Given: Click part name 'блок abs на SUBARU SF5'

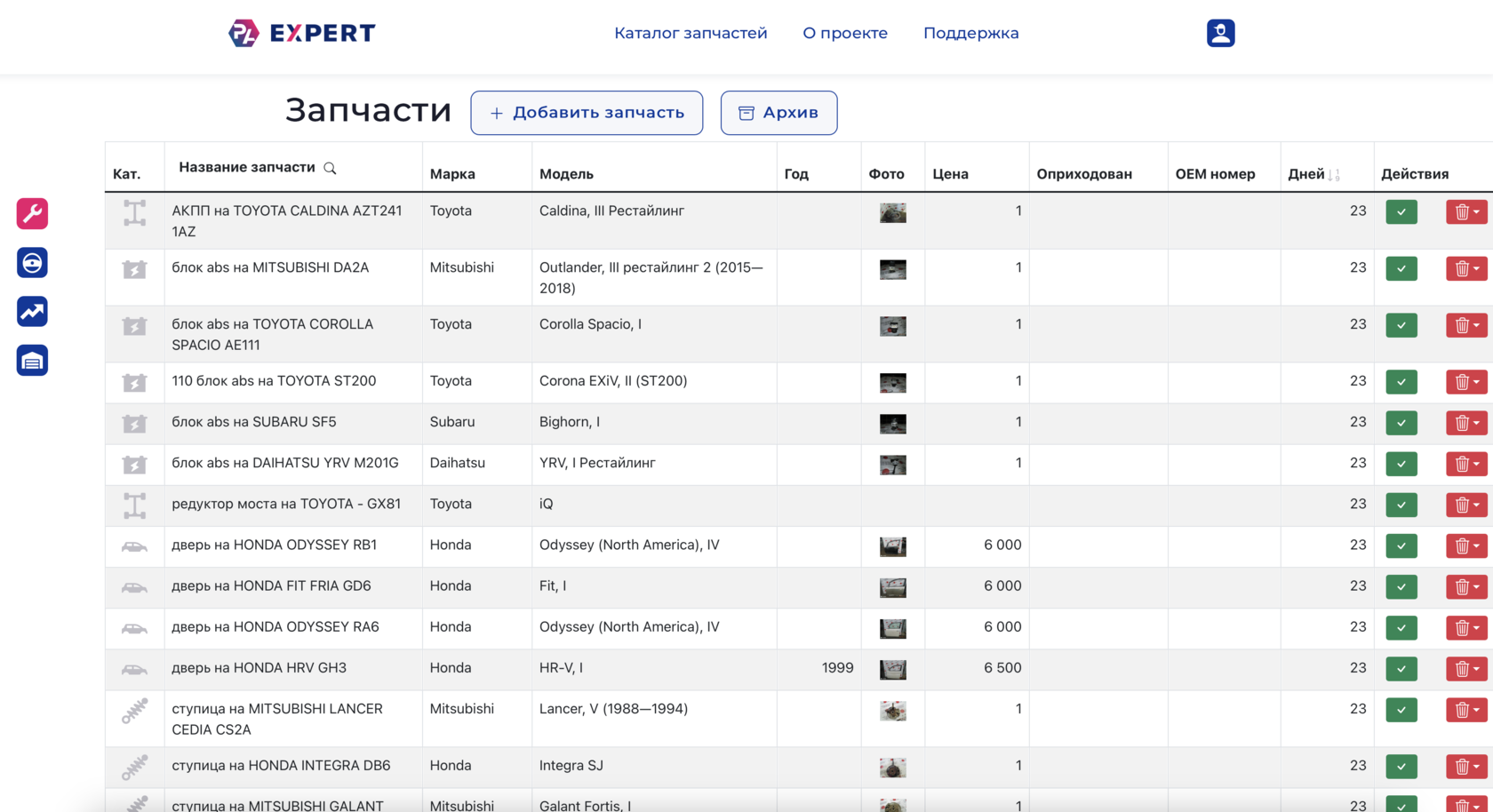Looking at the screenshot, I should pos(254,422).
